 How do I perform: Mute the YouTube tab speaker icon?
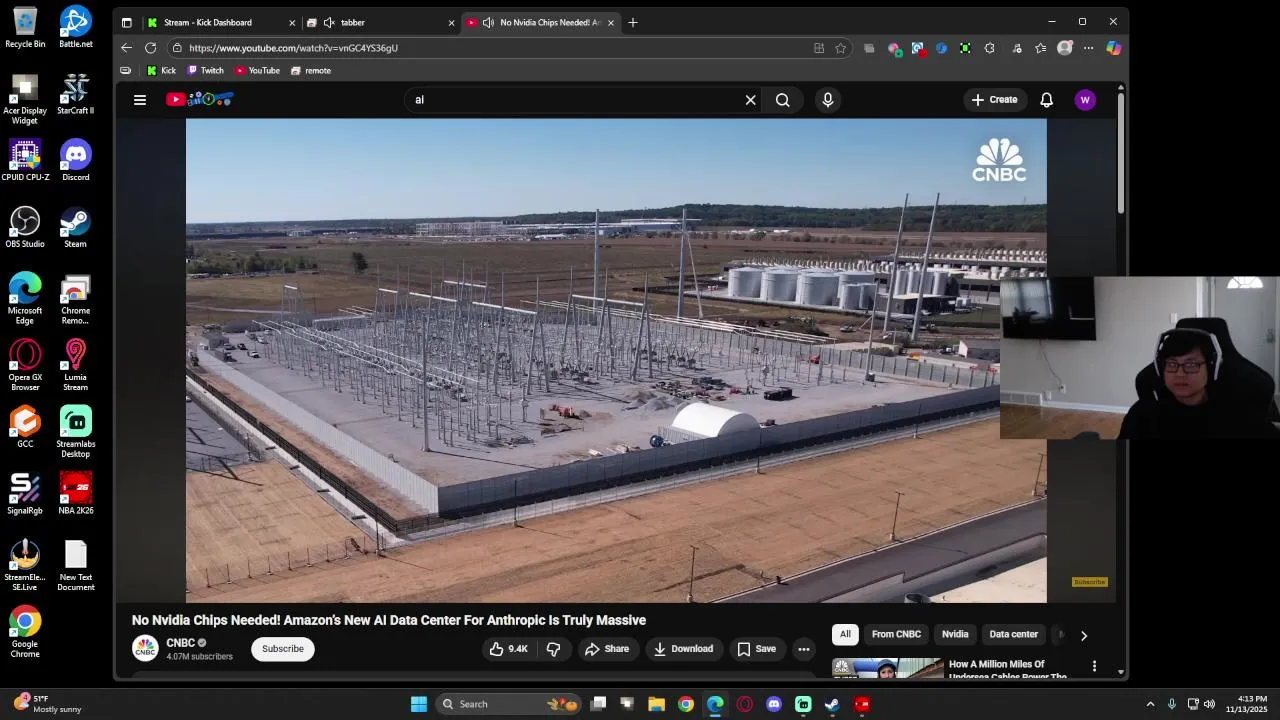pyautogui.click(x=488, y=22)
